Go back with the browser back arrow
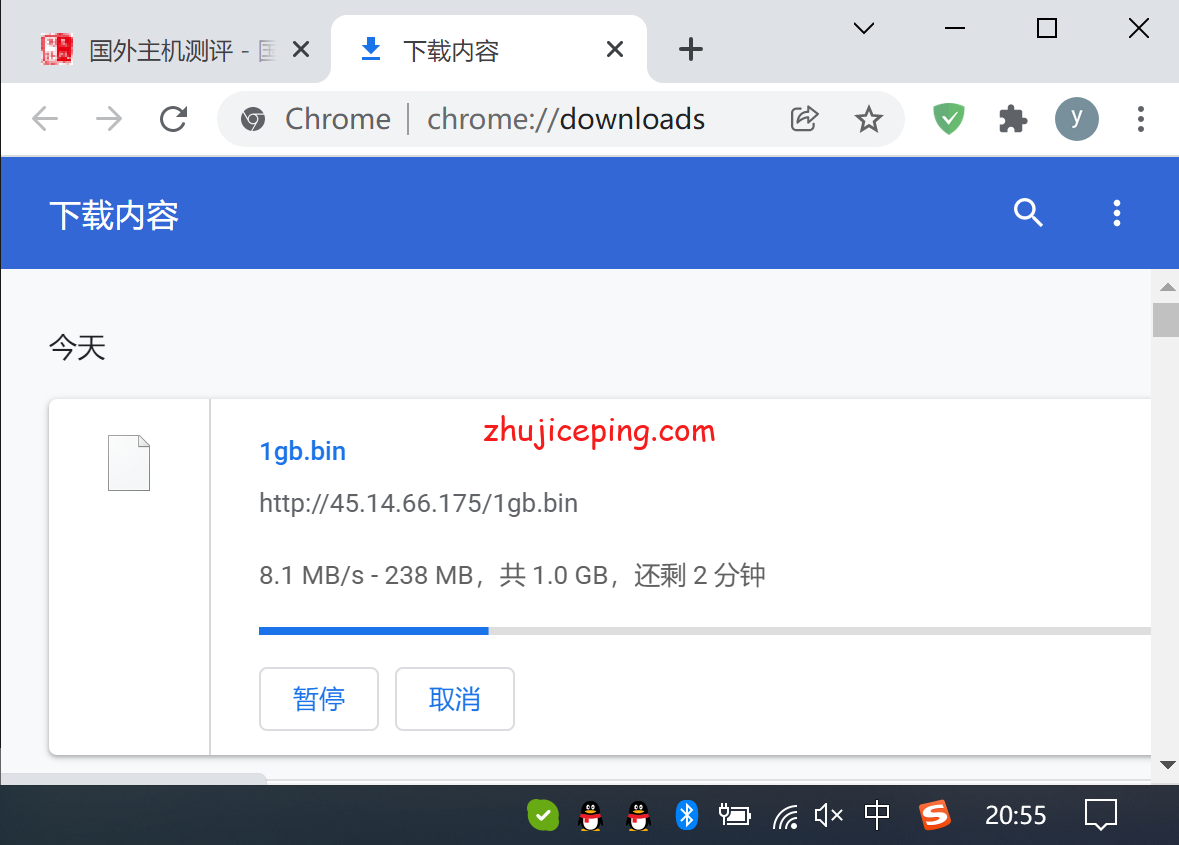Viewport: 1179px width, 845px height. pyautogui.click(x=45, y=119)
